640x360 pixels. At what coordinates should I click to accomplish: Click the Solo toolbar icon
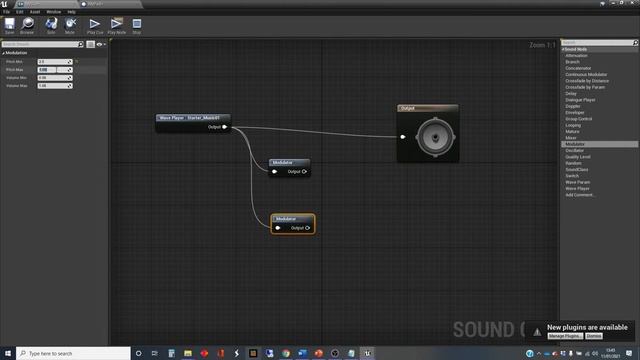51,25
